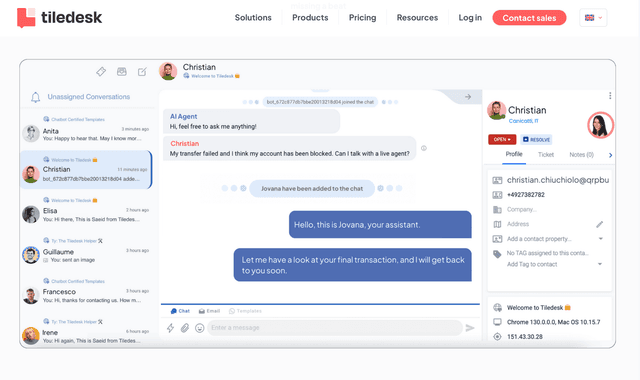Collapse the side panel with arrow icon
This screenshot has height=380, width=640.
pos(468,97)
